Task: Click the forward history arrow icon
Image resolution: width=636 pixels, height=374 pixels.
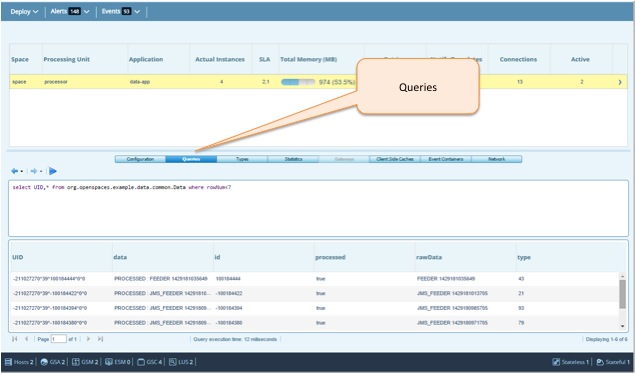Action: tap(34, 171)
